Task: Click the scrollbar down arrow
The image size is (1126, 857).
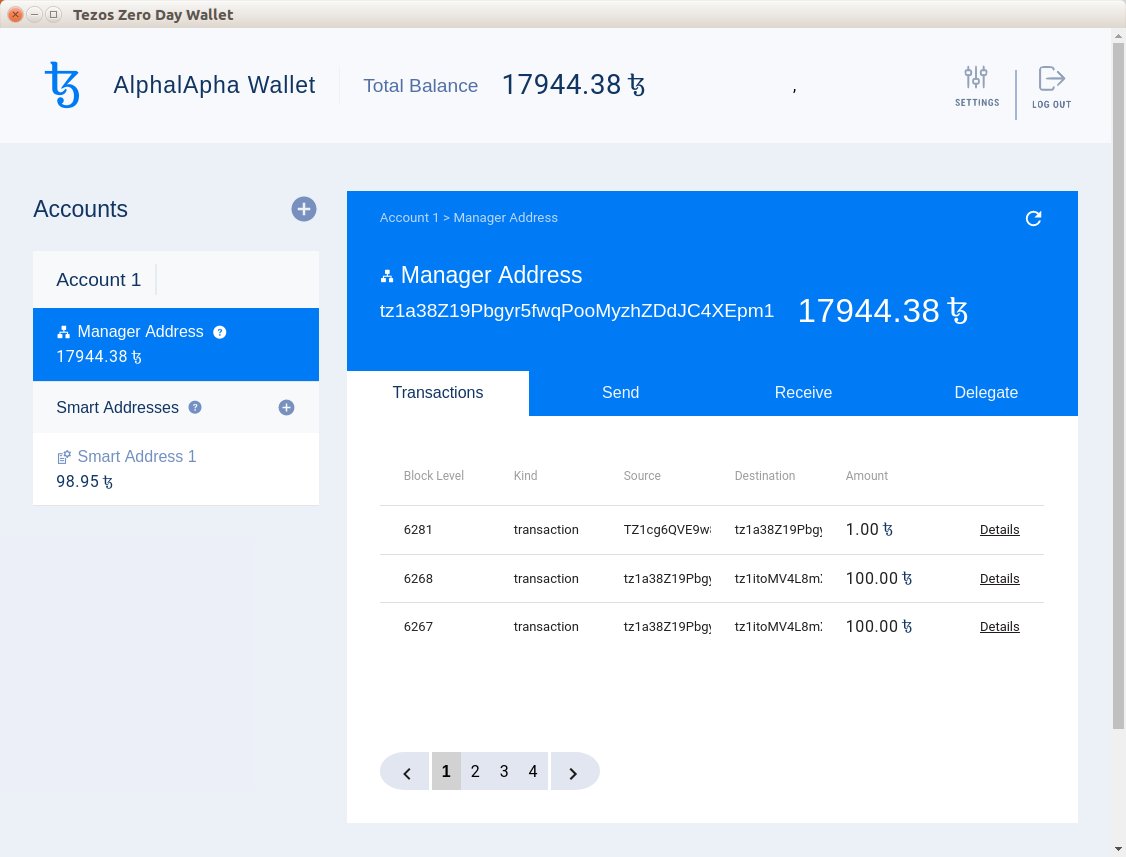Action: (1118, 849)
